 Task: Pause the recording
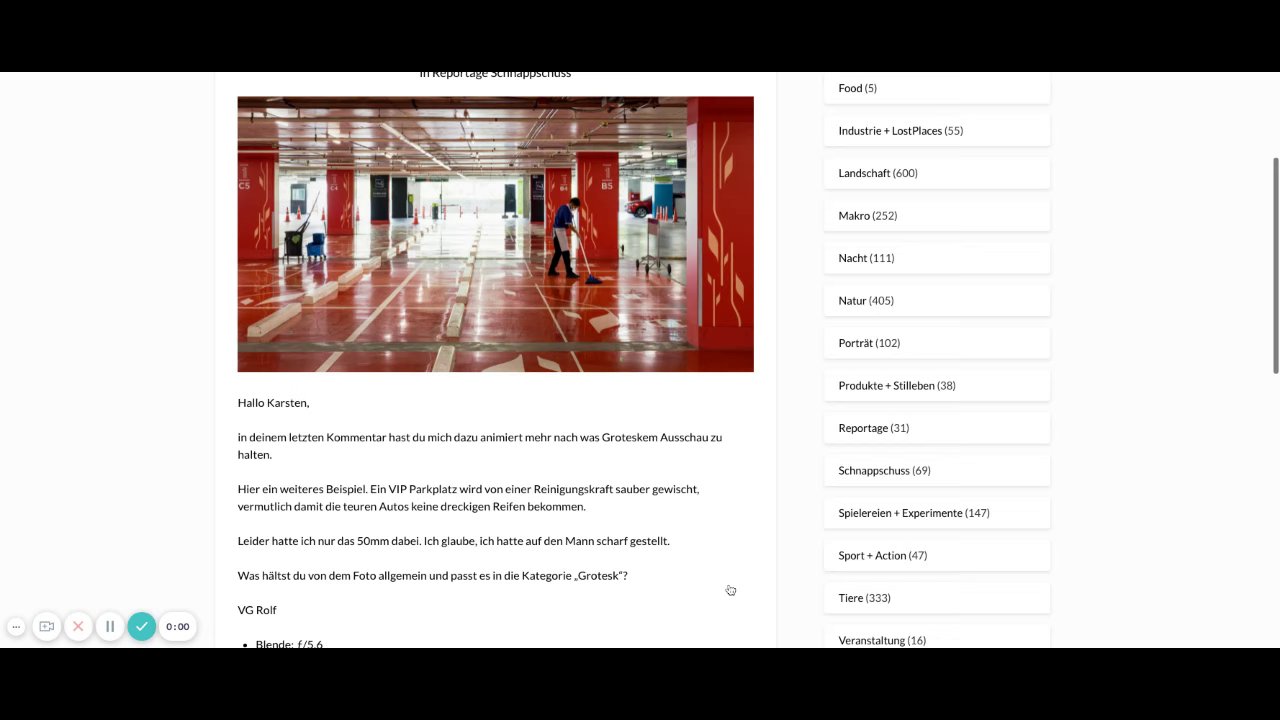[110, 627]
